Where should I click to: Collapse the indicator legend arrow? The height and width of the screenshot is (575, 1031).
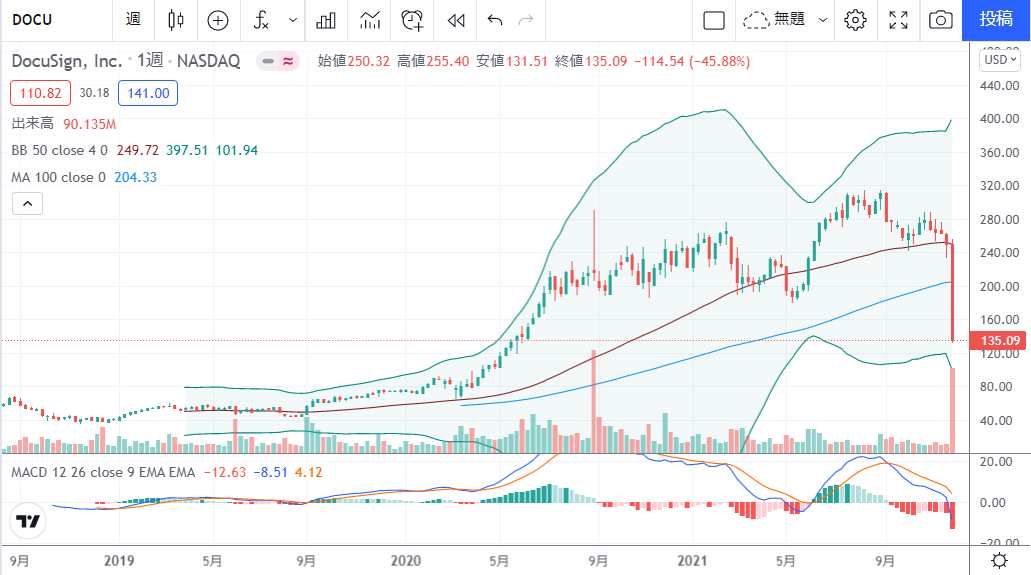coord(28,204)
